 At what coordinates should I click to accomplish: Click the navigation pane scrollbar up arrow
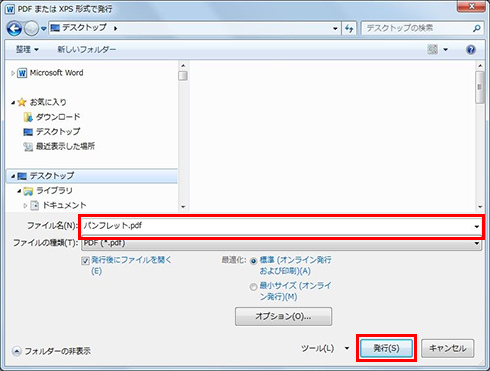(x=183, y=66)
